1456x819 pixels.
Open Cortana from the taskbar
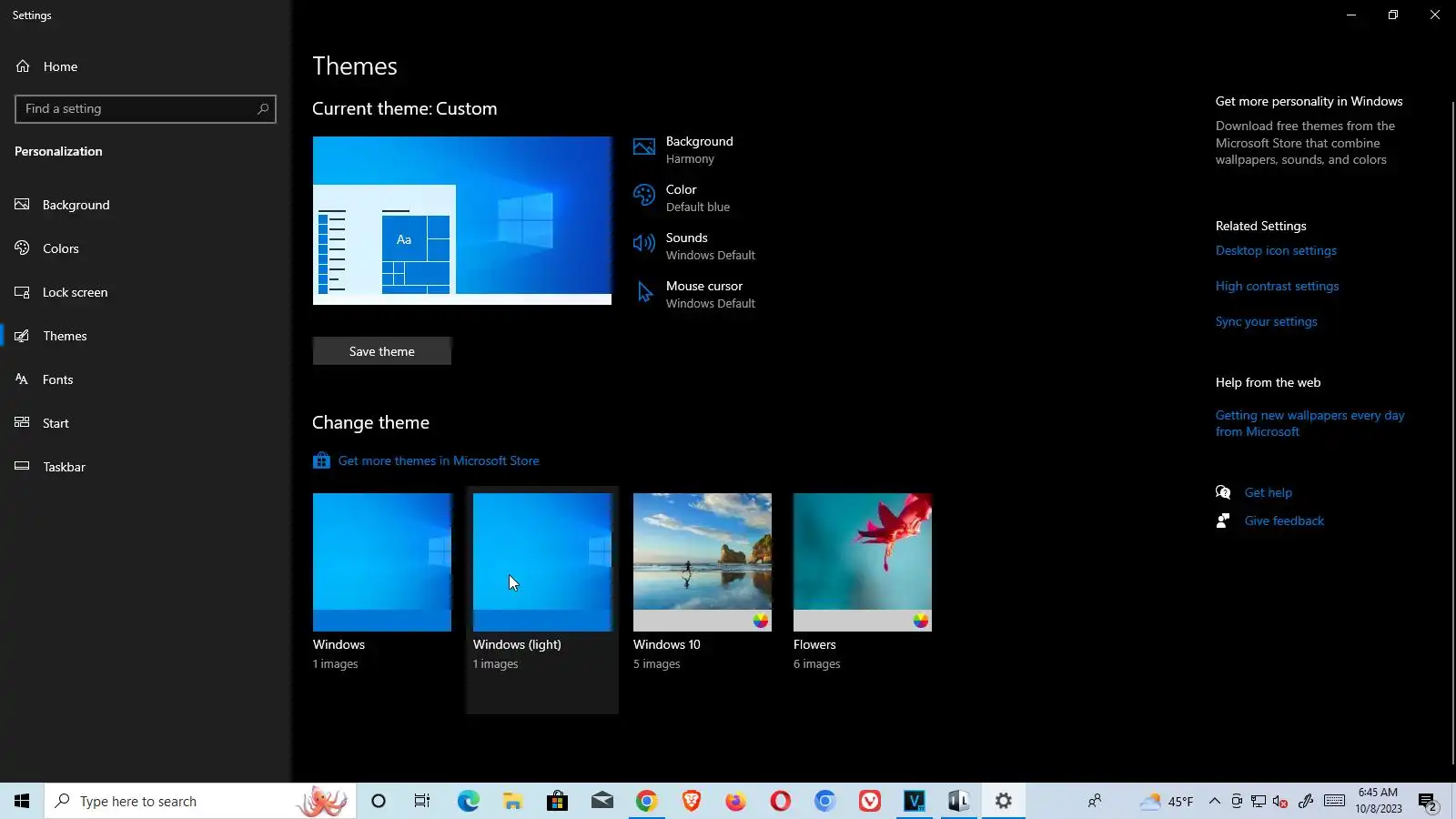pos(379,801)
